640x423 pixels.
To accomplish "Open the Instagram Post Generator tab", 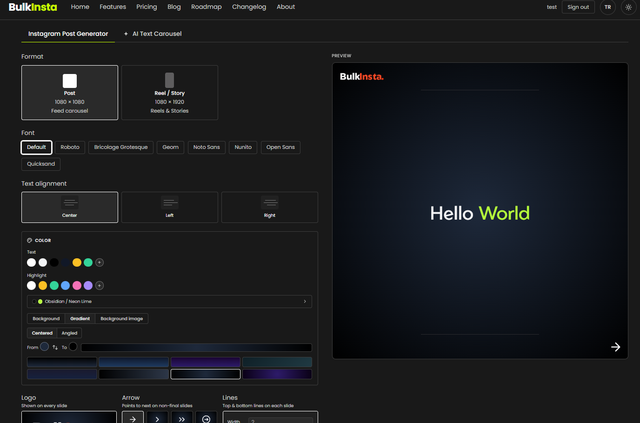I will click(68, 34).
